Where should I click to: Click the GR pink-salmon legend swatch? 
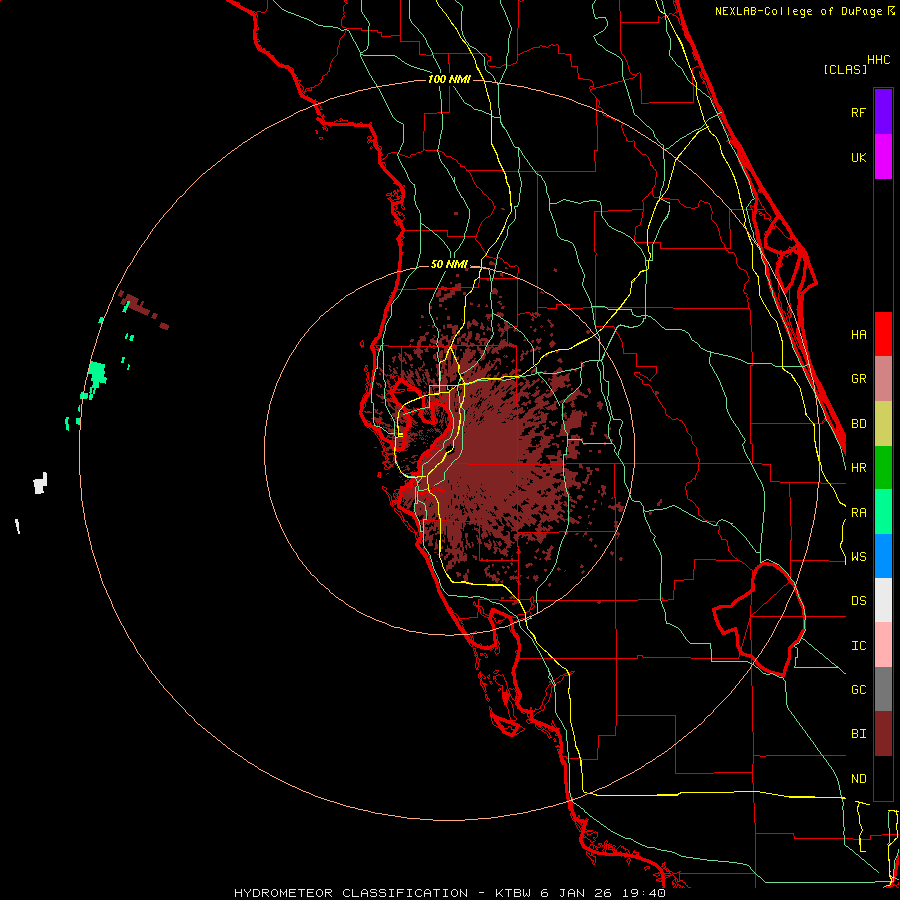pos(883,378)
